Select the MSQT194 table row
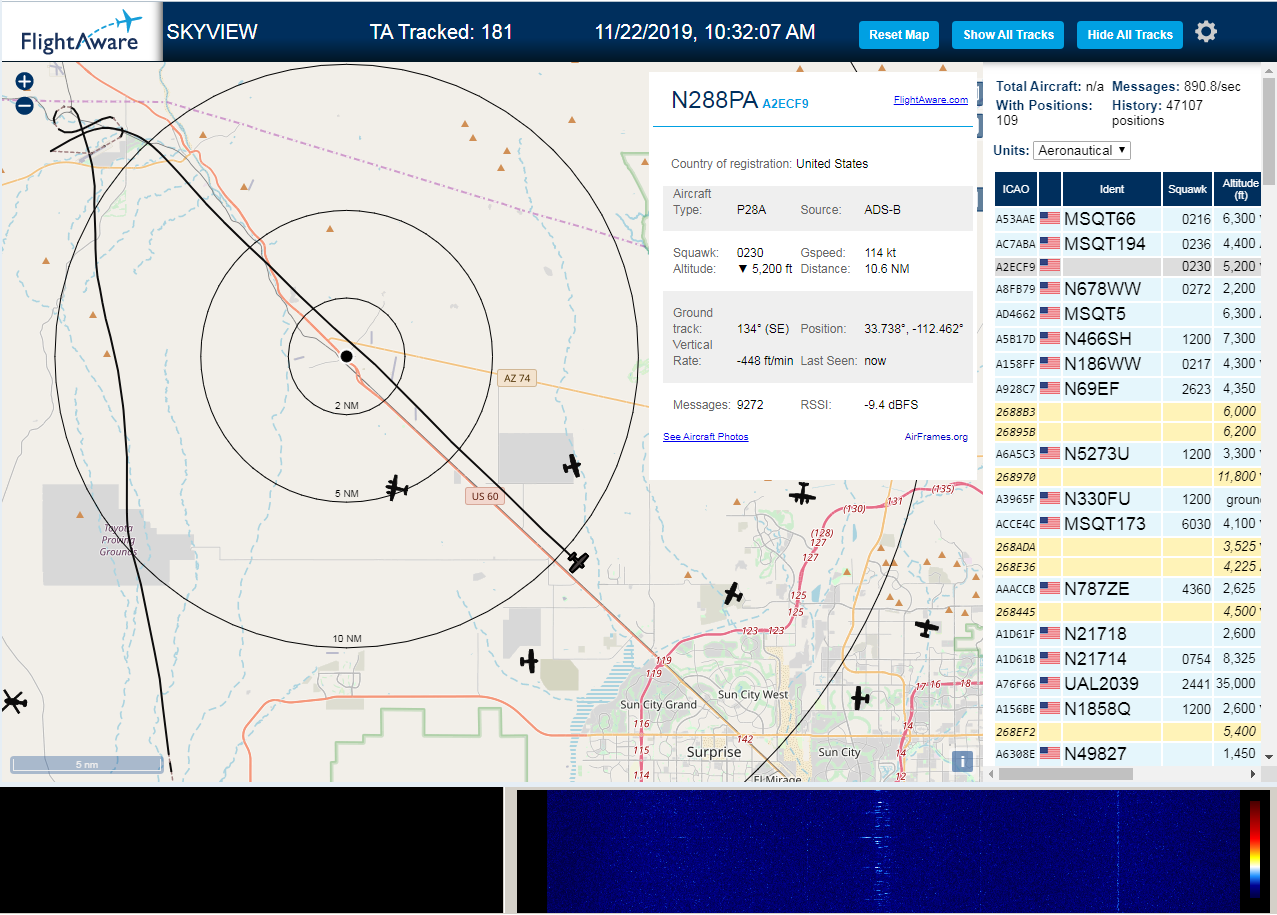1277x915 pixels. [x=1128, y=243]
